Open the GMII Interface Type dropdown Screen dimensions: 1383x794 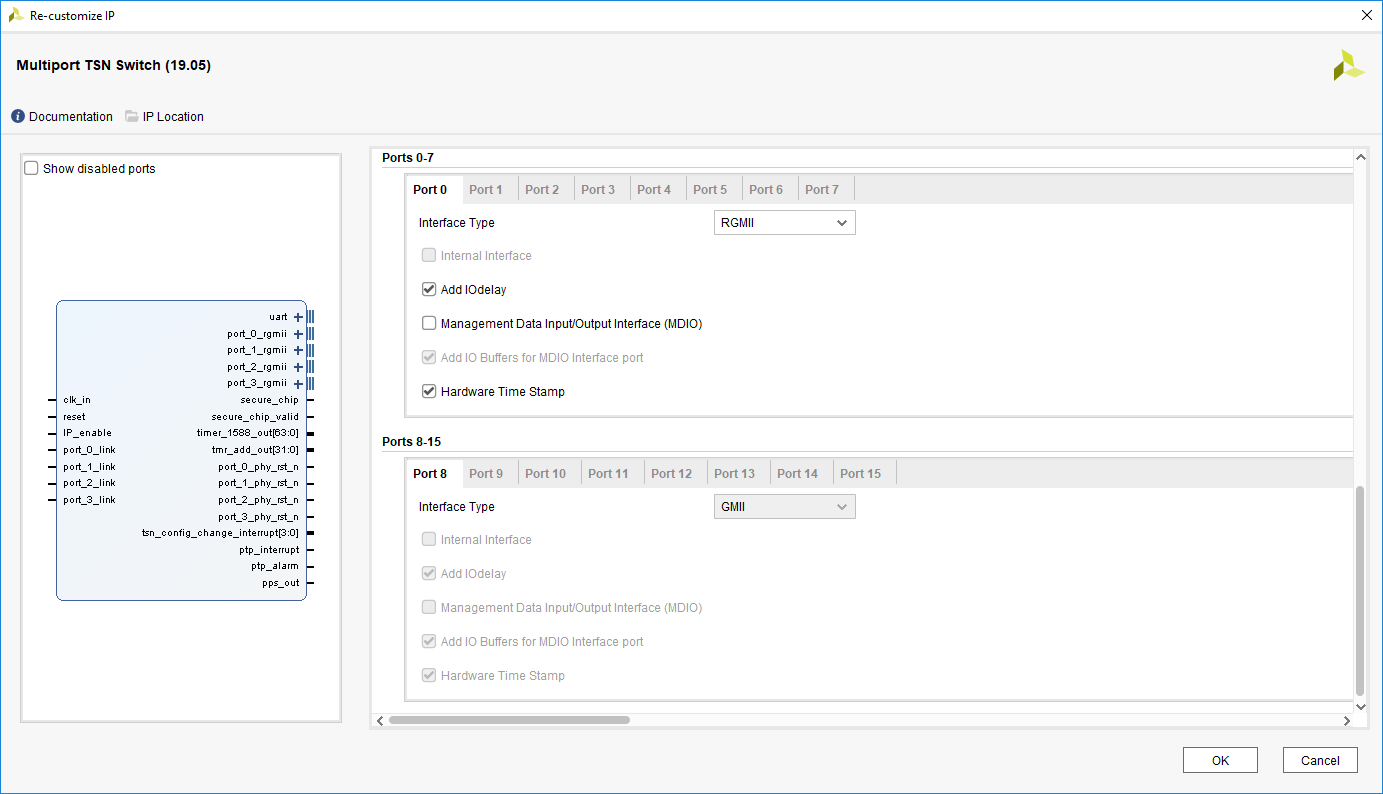785,507
